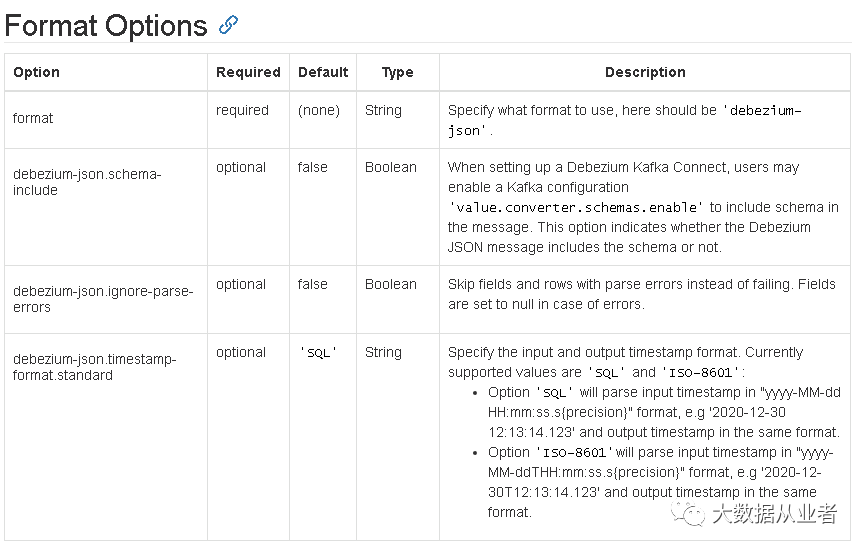Click the anchor link icon beside Format Options

tap(228, 25)
